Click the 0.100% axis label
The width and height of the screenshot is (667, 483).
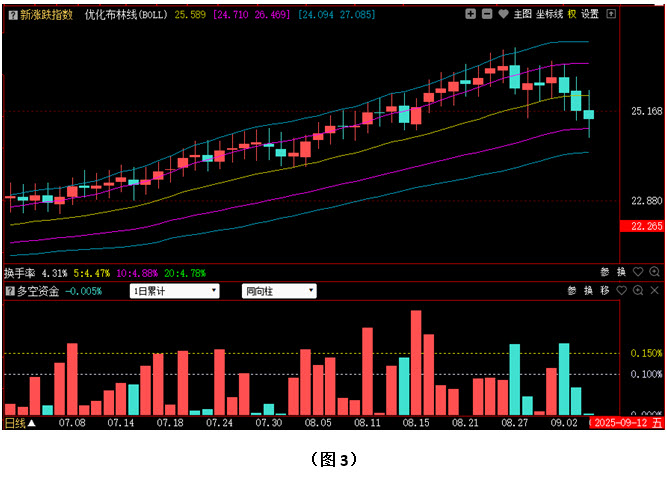click(647, 374)
